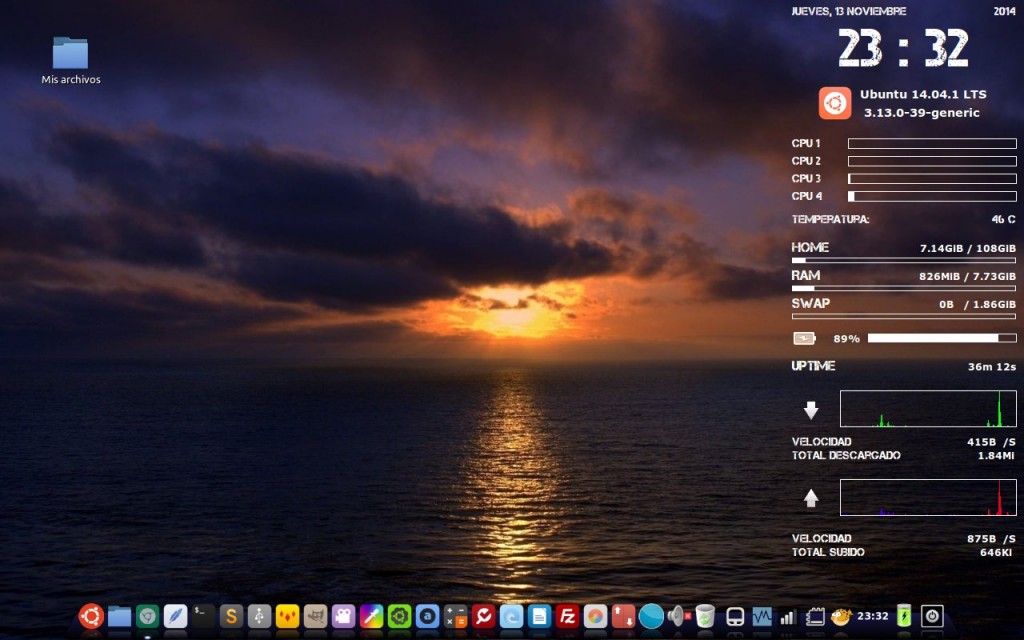Viewport: 1024px width, 640px height.
Task: Click the green battery indicator in dock
Action: coord(904,616)
